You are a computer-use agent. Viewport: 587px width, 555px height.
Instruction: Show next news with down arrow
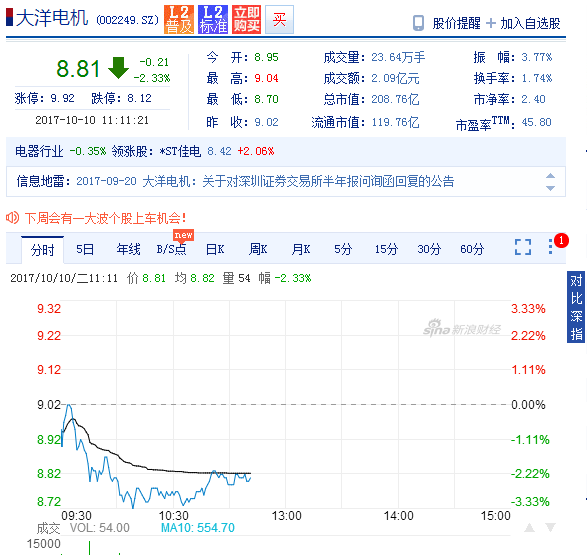point(550,188)
